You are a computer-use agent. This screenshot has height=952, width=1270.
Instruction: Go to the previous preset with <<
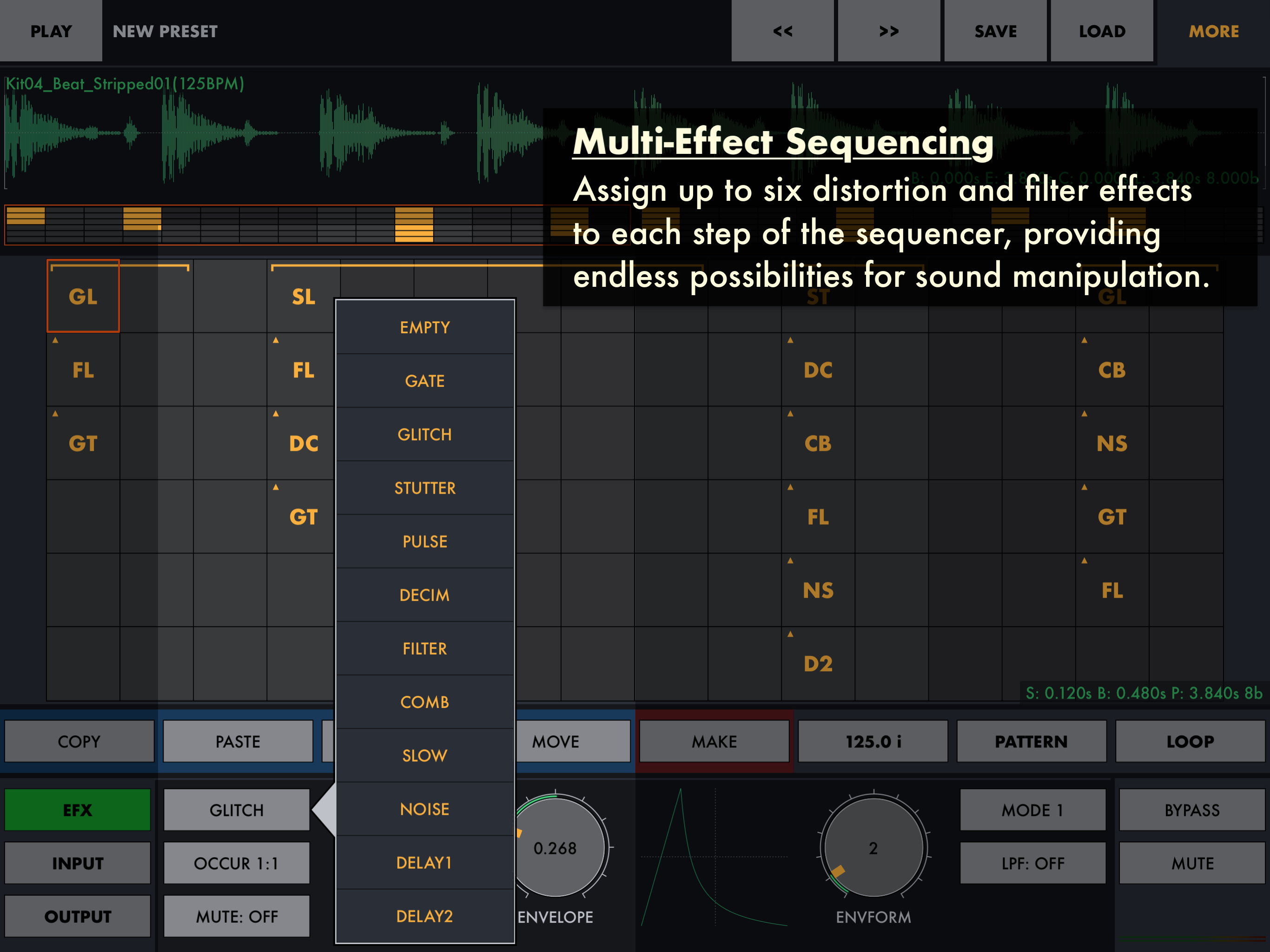(782, 31)
